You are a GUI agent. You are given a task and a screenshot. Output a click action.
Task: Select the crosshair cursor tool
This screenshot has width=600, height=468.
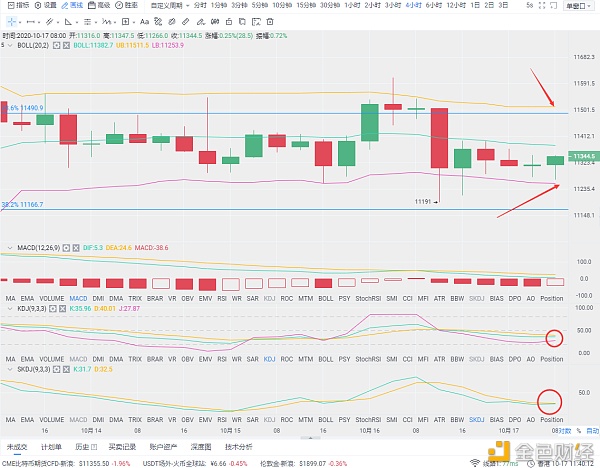point(11,22)
